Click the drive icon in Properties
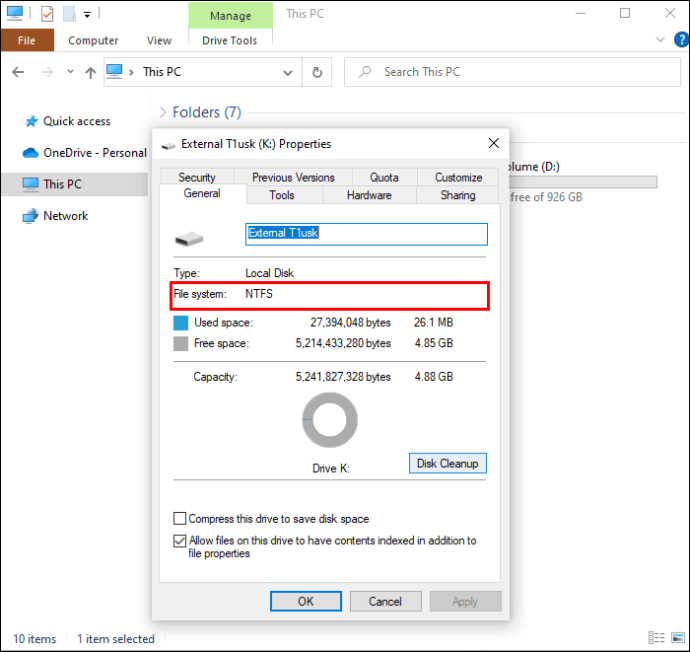690x652 pixels. tap(189, 239)
